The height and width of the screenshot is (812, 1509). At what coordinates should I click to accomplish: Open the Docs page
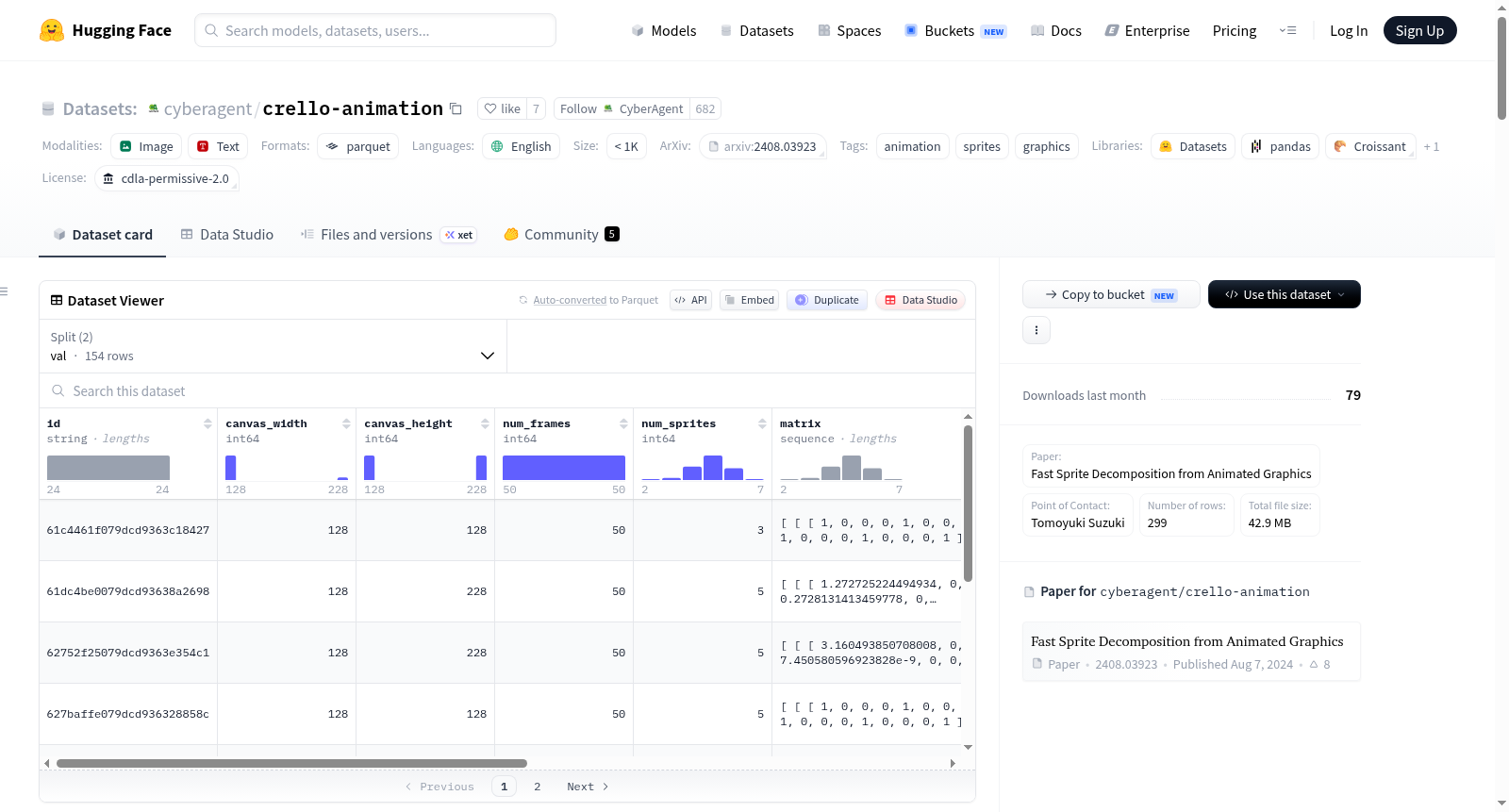(1056, 30)
